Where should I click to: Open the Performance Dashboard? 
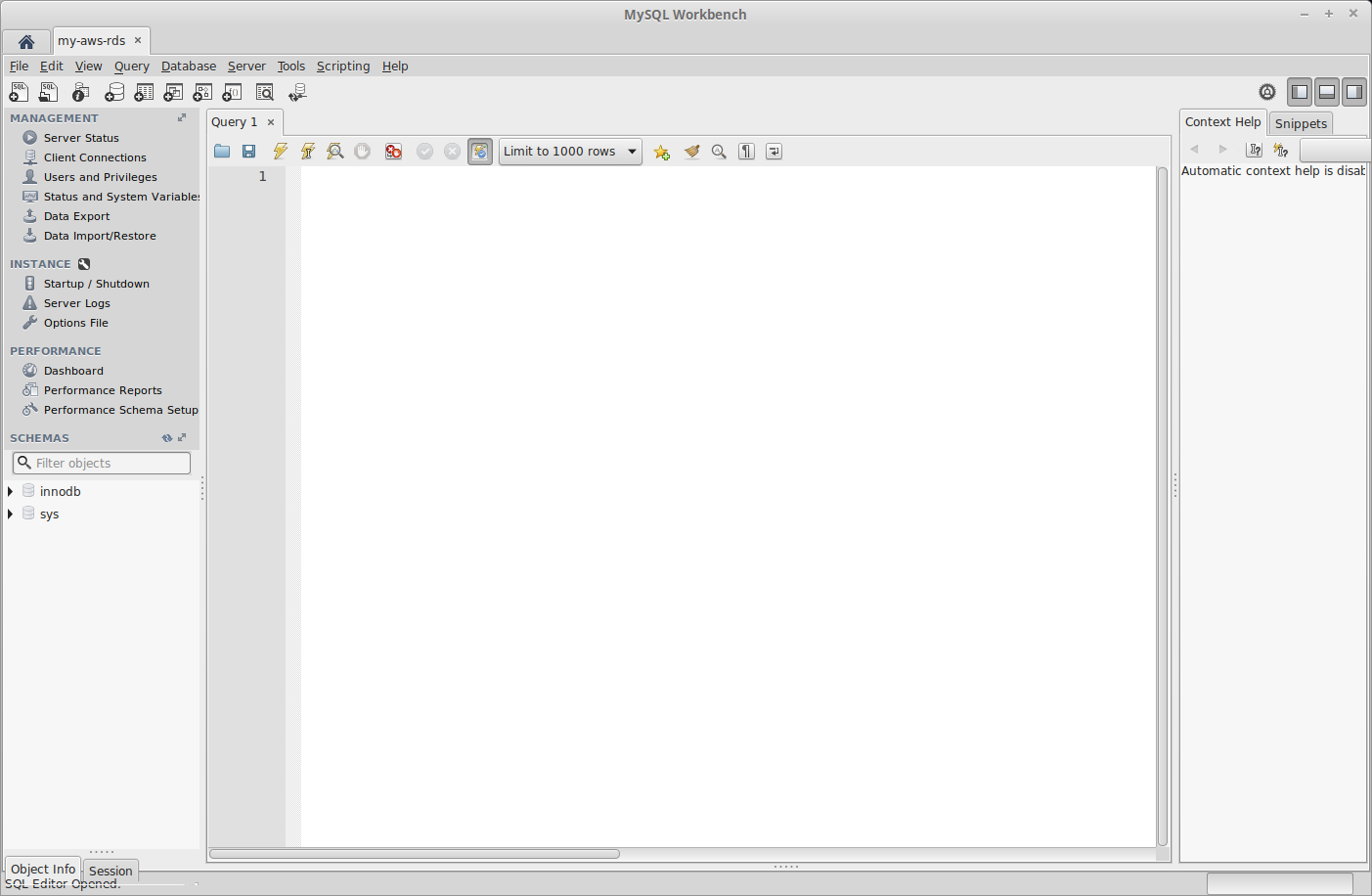click(x=73, y=371)
